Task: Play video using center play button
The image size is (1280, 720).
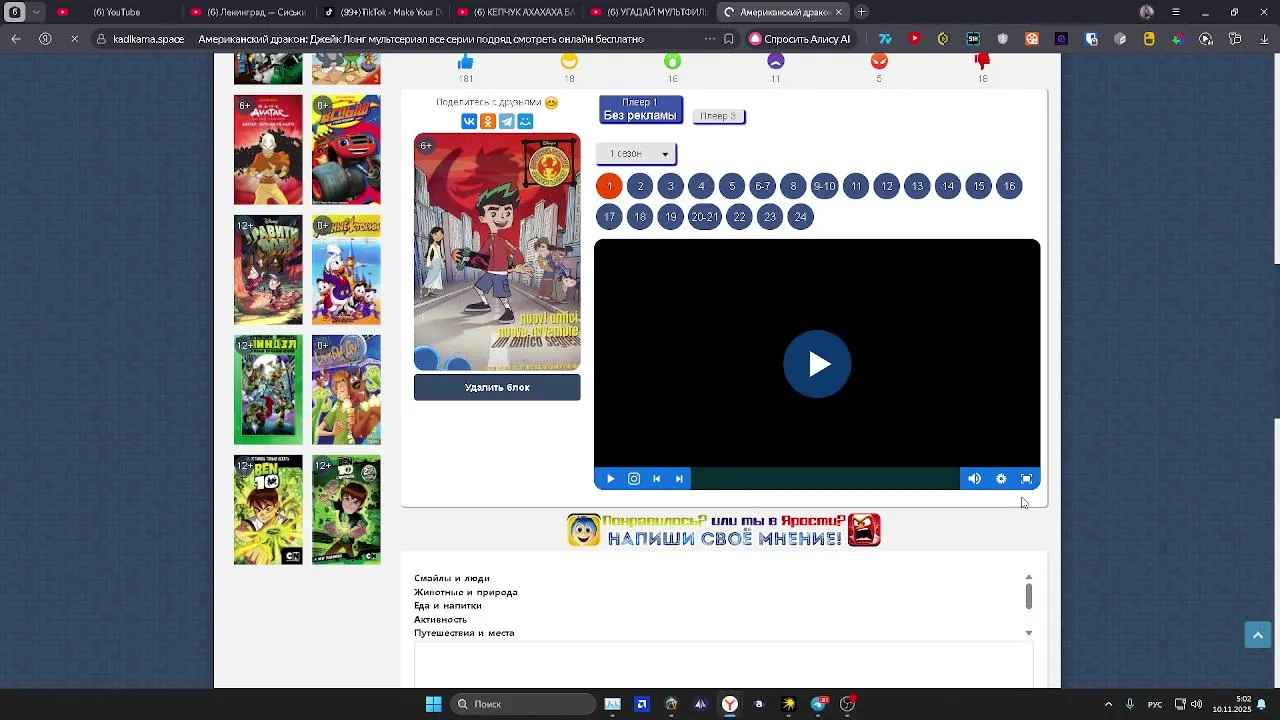Action: click(817, 364)
